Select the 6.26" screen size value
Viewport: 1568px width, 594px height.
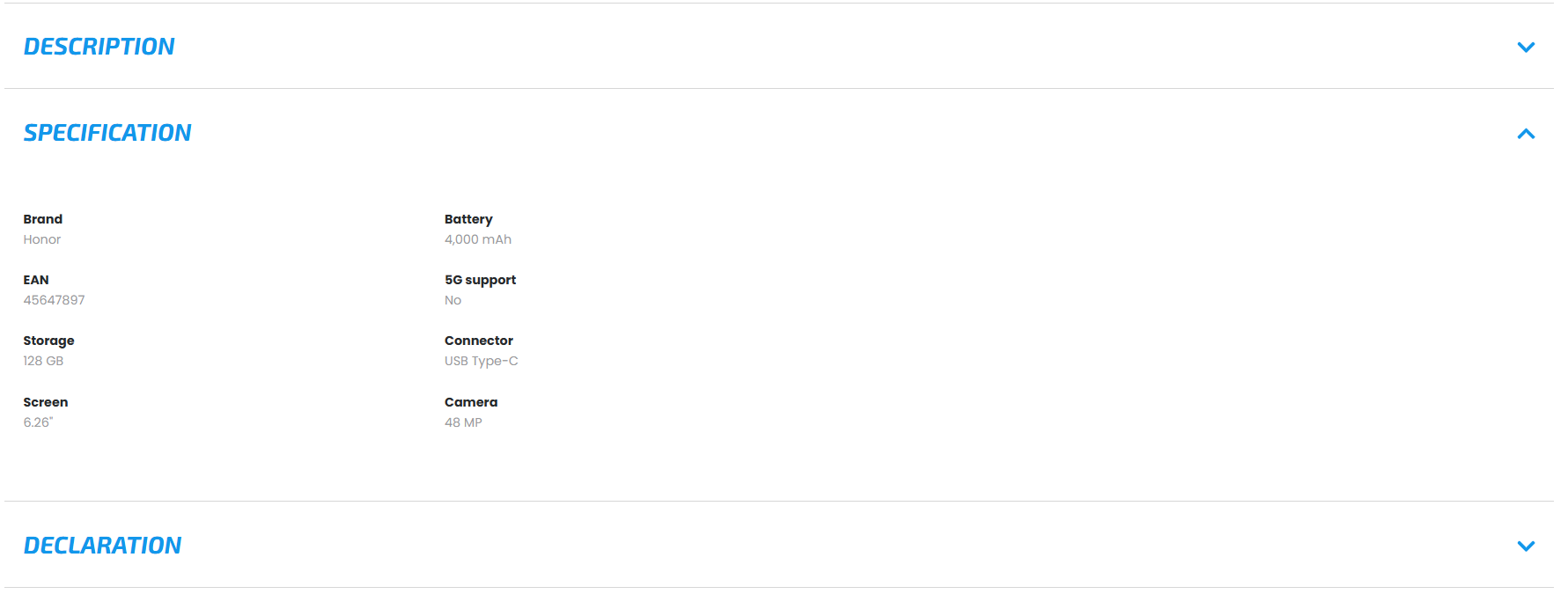coord(38,422)
